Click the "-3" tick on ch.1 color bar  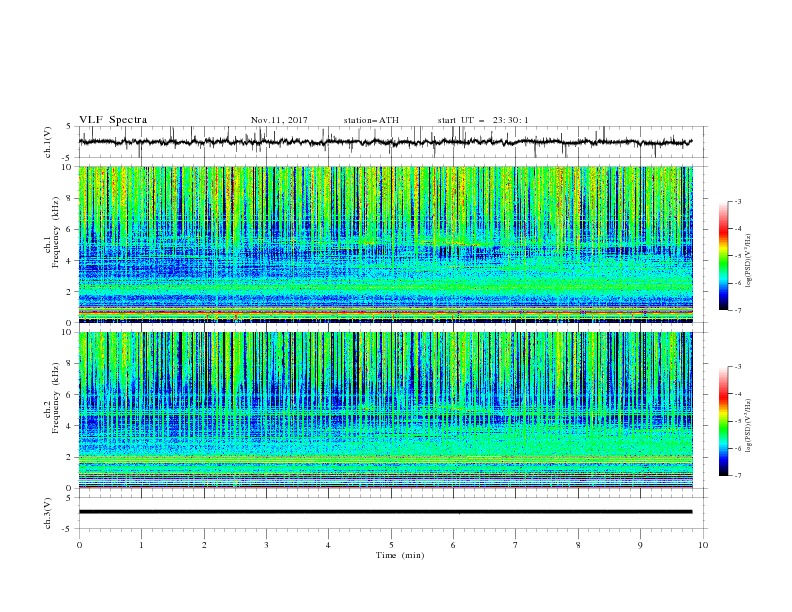click(x=737, y=201)
